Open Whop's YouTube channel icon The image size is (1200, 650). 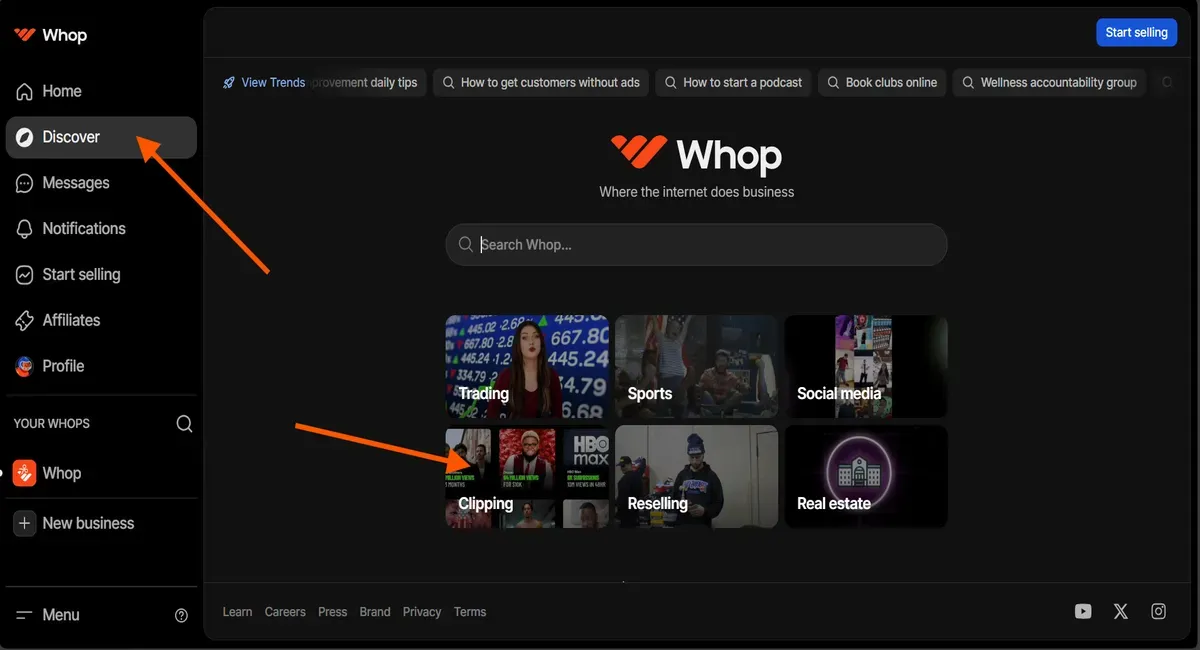point(1083,610)
